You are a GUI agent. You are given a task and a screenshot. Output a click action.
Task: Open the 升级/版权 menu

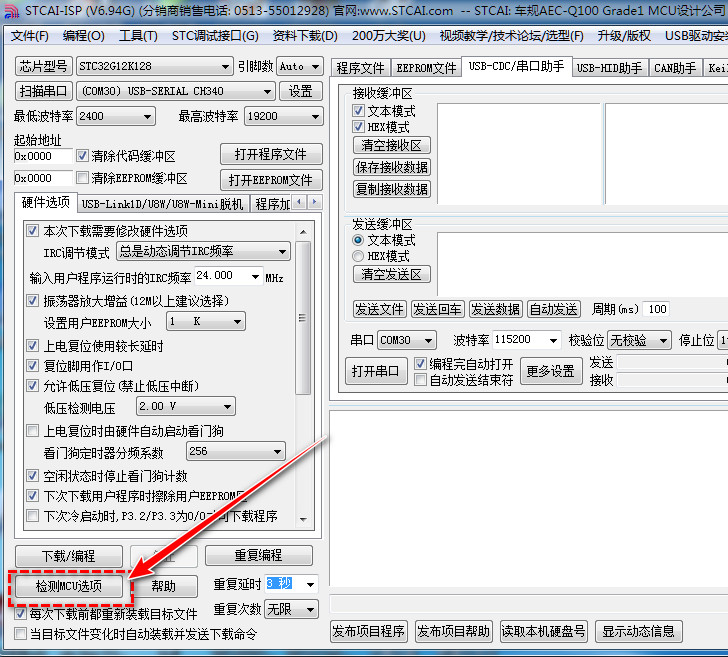click(624, 36)
